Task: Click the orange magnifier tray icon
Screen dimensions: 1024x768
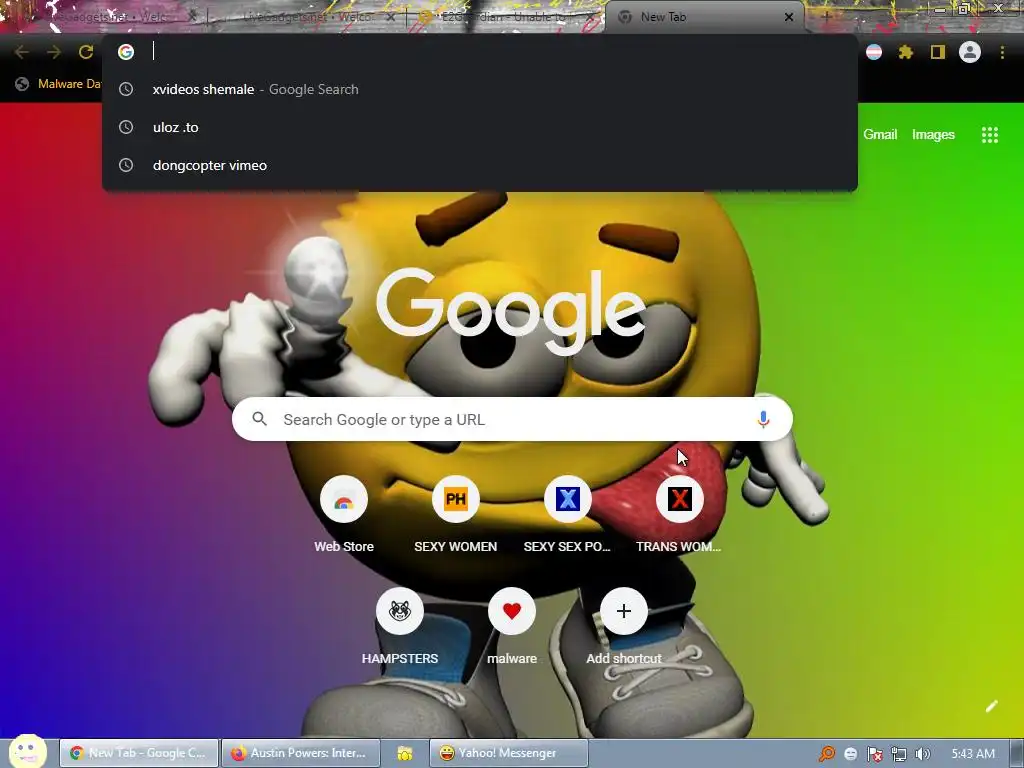Action: click(827, 754)
